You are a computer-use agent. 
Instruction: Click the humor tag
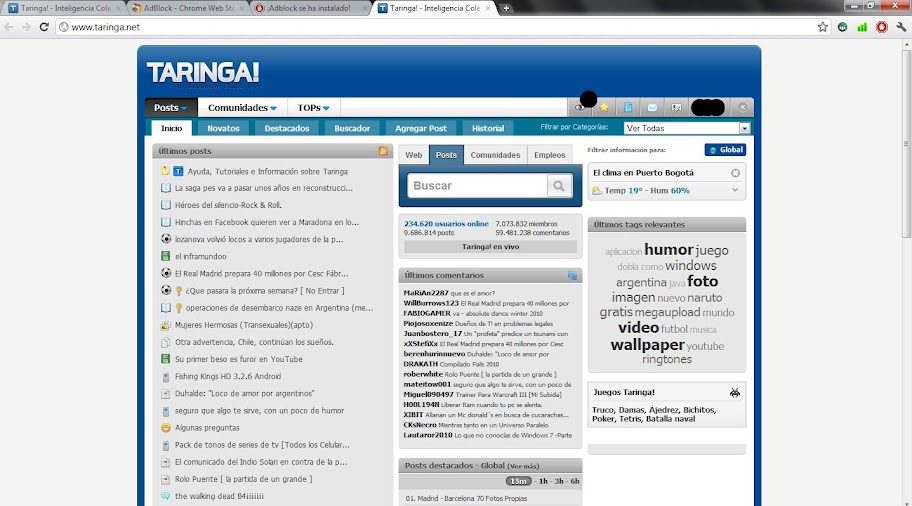click(x=668, y=250)
